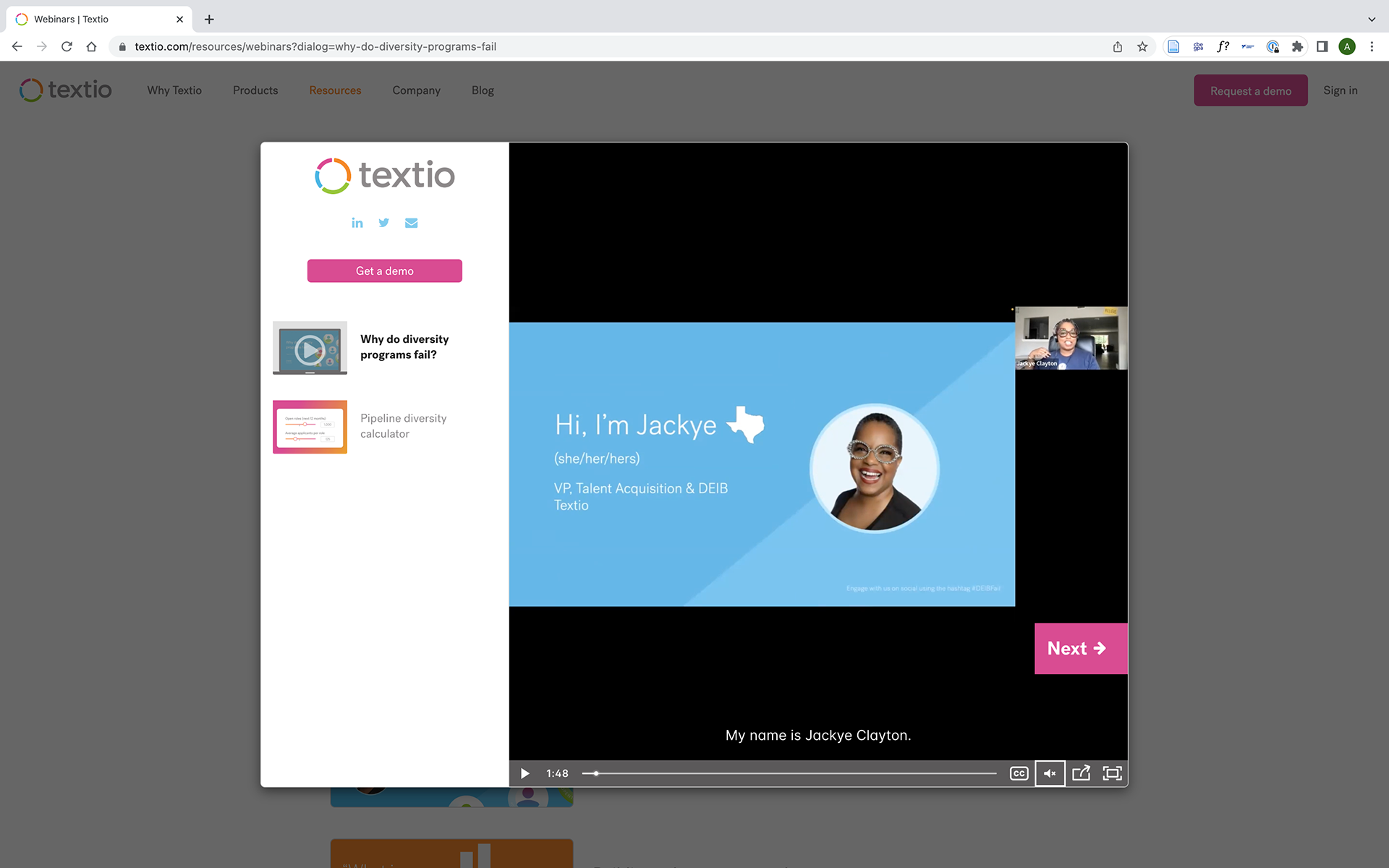Click Request a demo in the header

pos(1250,90)
